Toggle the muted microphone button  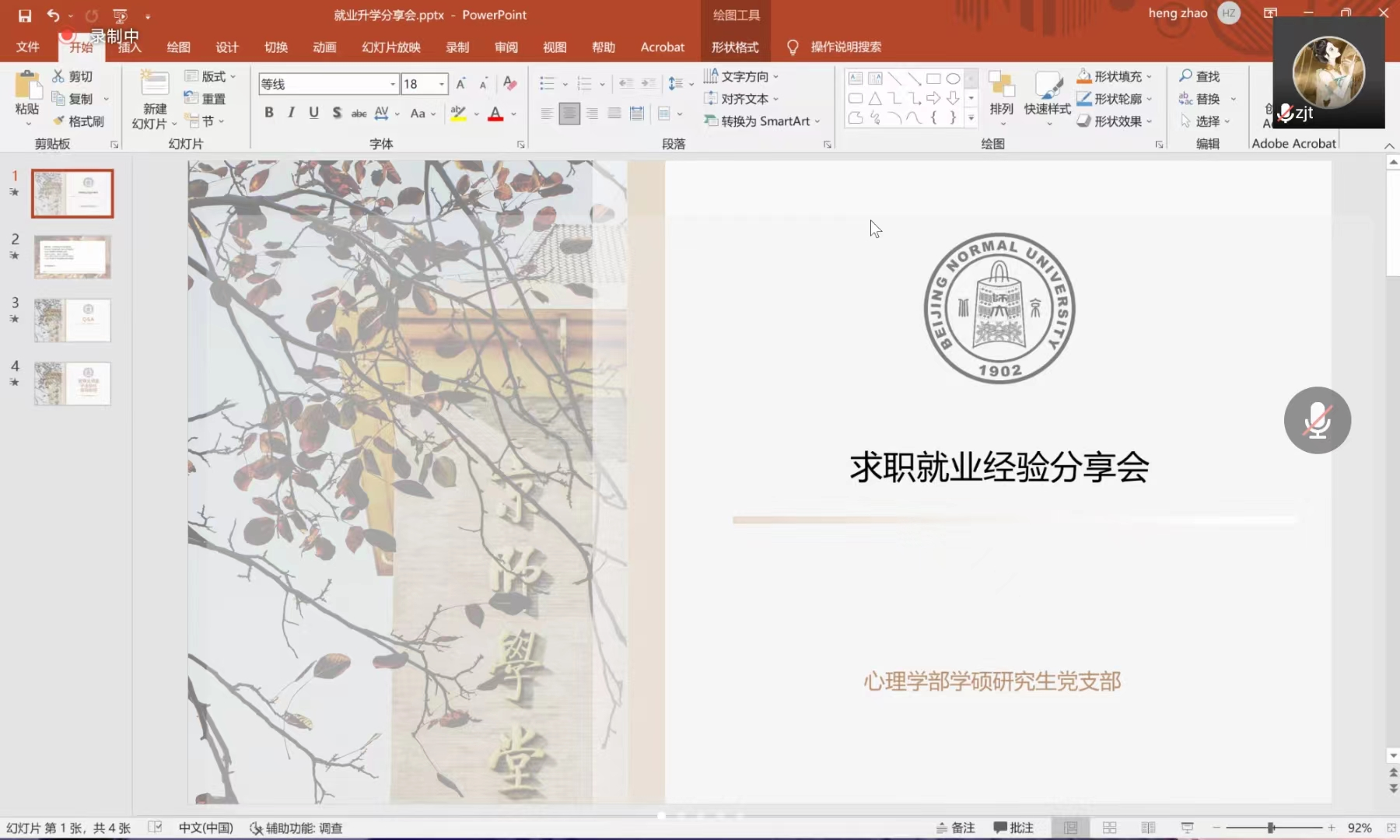click(1317, 421)
